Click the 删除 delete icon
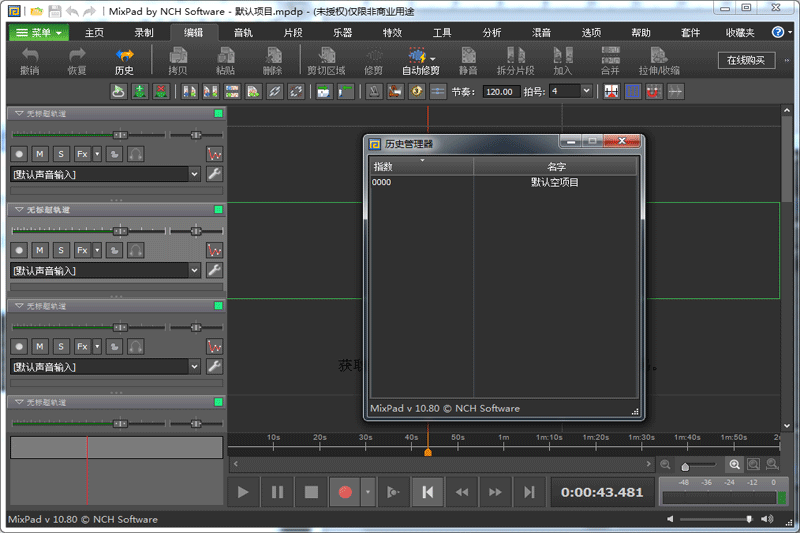This screenshot has width=800, height=533. [273, 61]
